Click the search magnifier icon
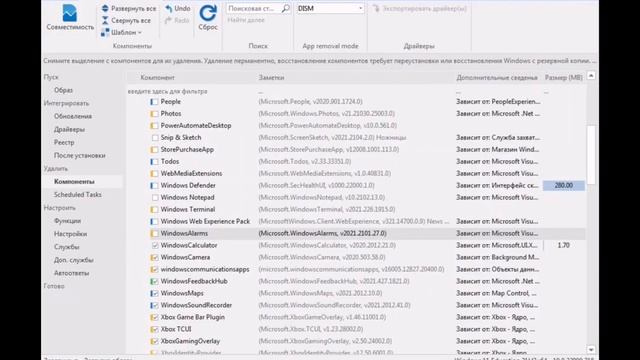 pos(286,8)
